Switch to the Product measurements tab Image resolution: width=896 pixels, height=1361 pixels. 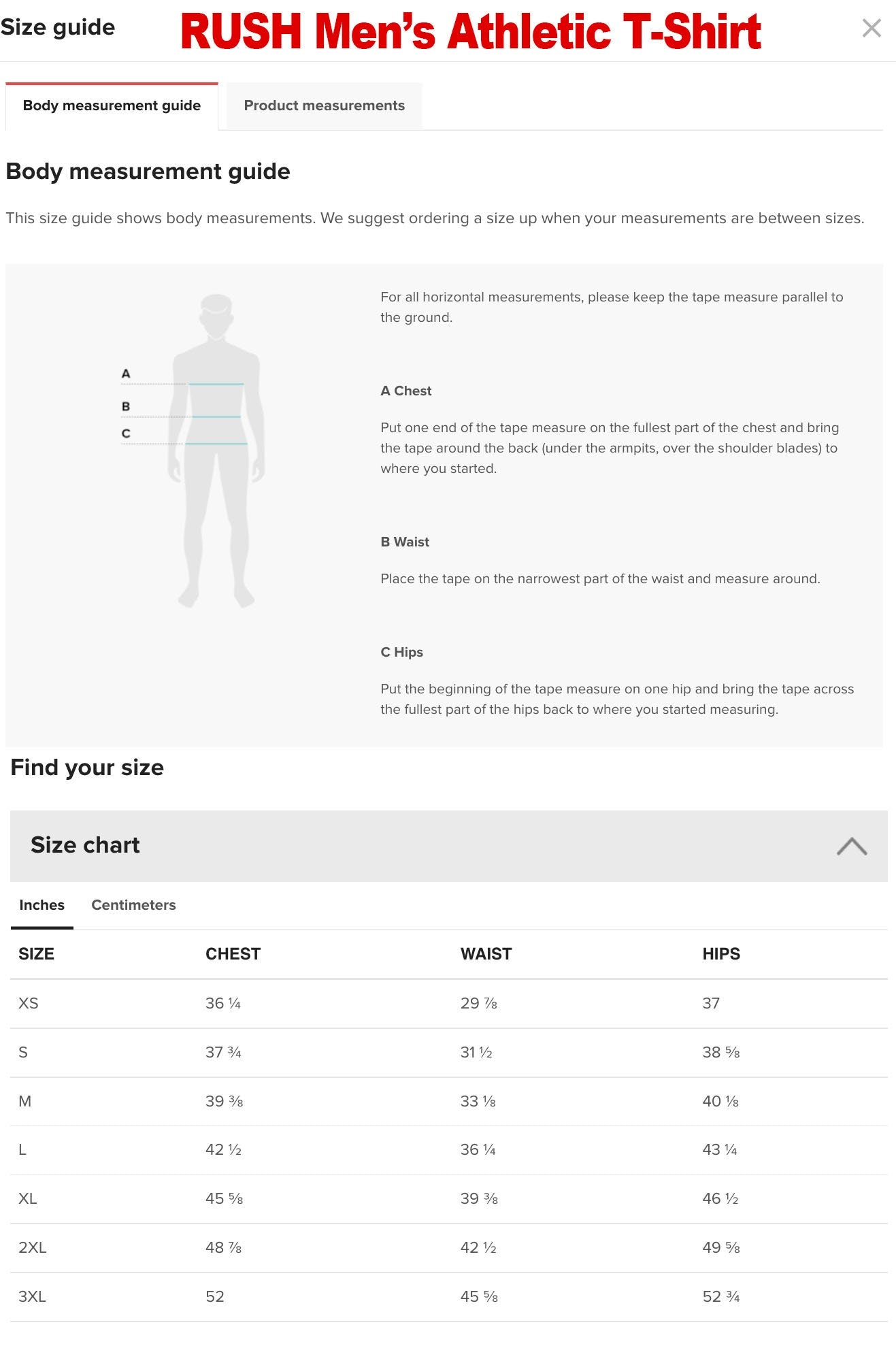point(324,105)
